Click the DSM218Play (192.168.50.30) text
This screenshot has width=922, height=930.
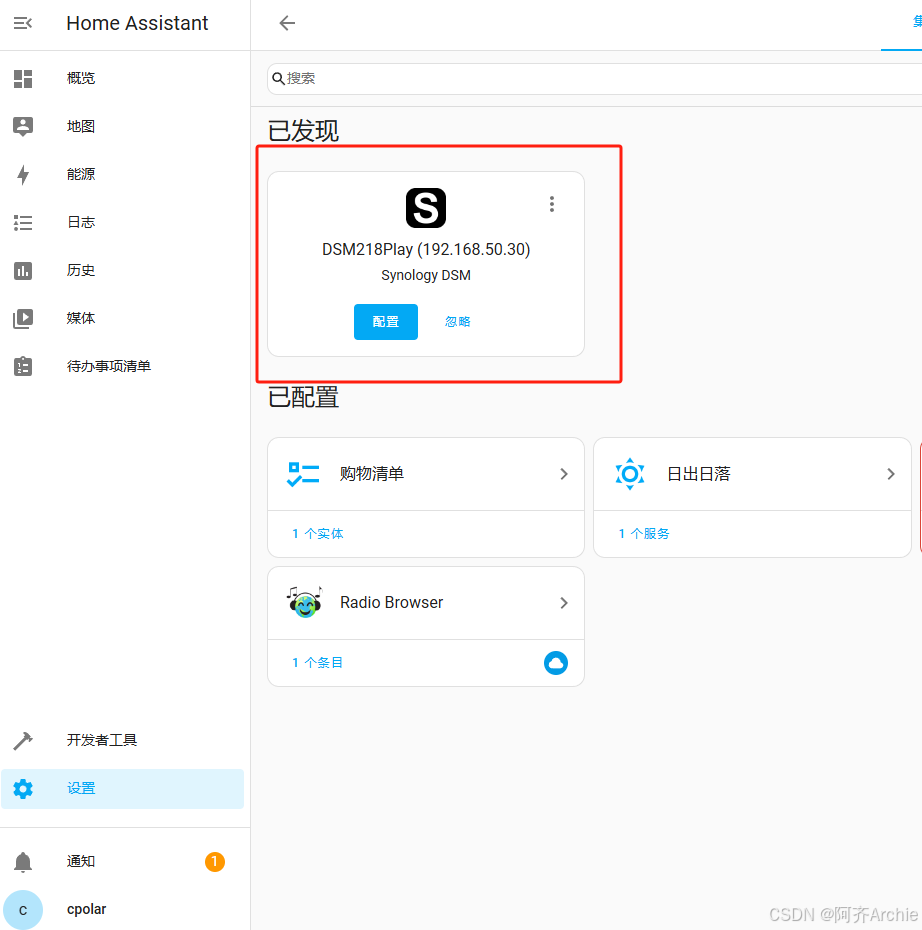coord(426,249)
